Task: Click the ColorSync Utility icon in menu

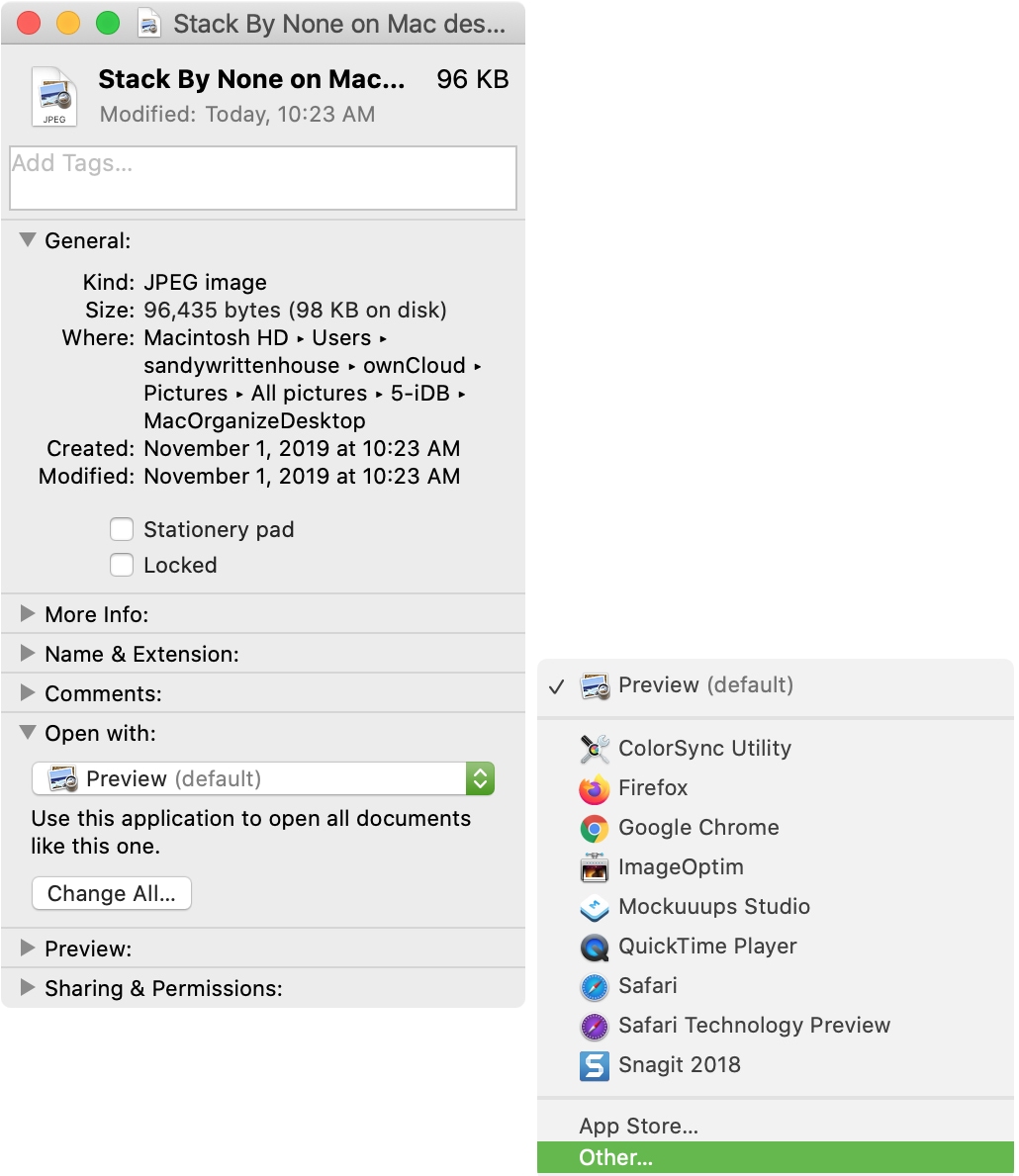Action: (595, 749)
